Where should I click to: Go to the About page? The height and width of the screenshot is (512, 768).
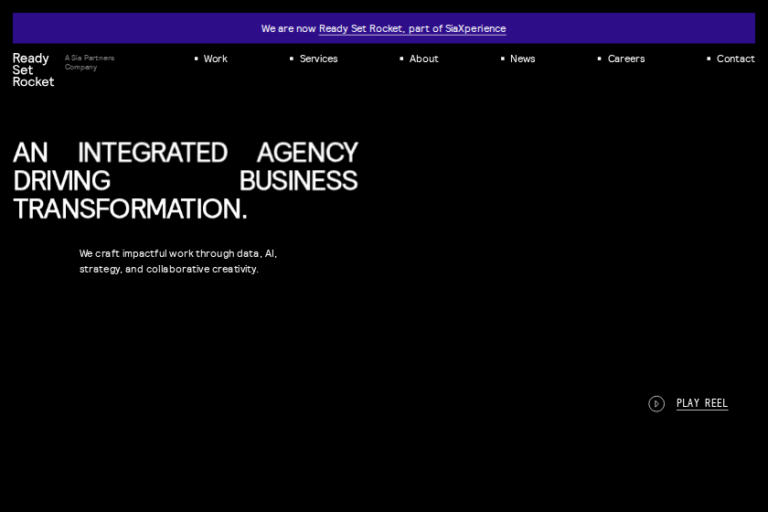click(x=424, y=59)
